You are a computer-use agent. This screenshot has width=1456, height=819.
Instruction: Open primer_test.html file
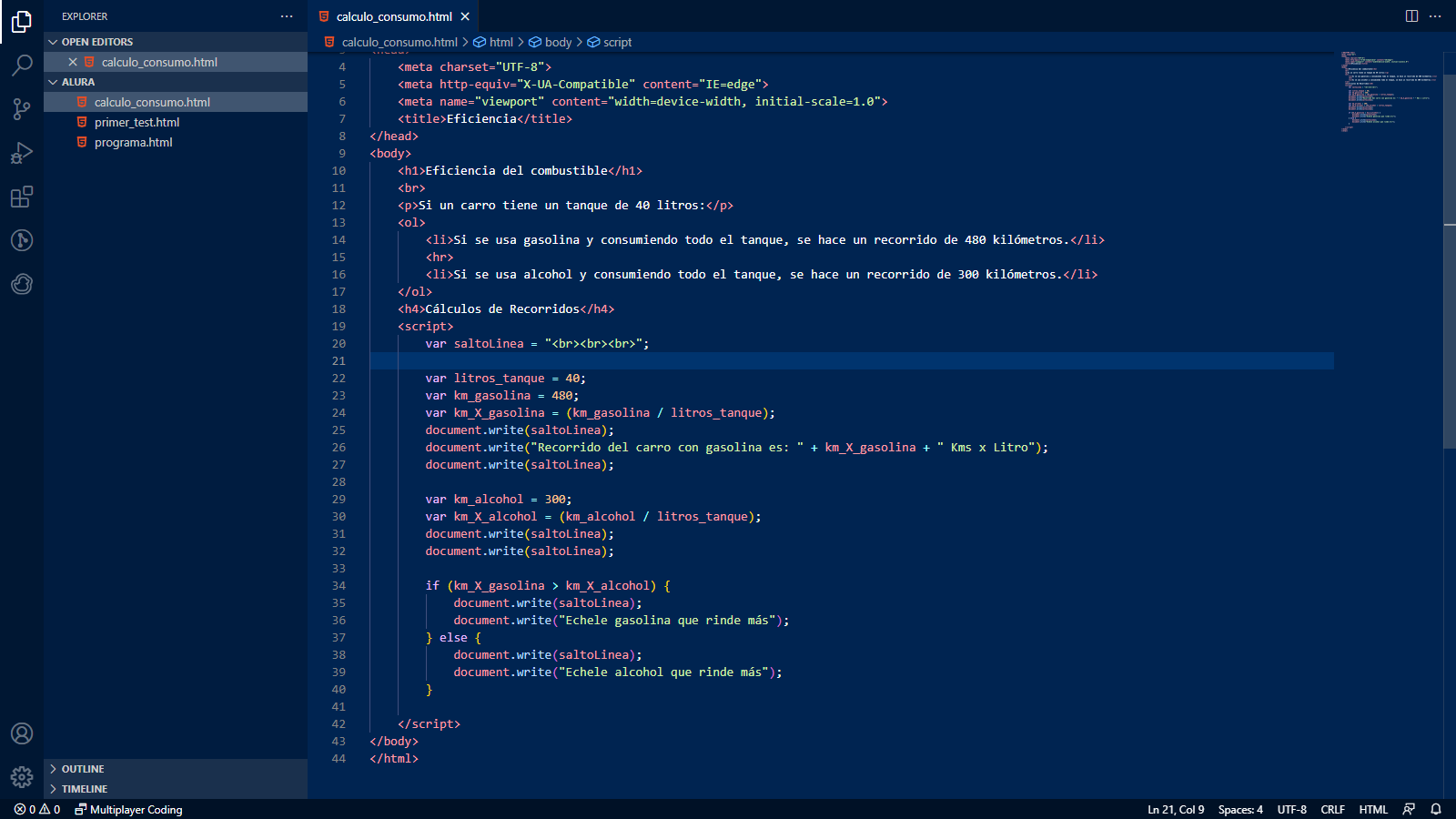click(x=176, y=122)
